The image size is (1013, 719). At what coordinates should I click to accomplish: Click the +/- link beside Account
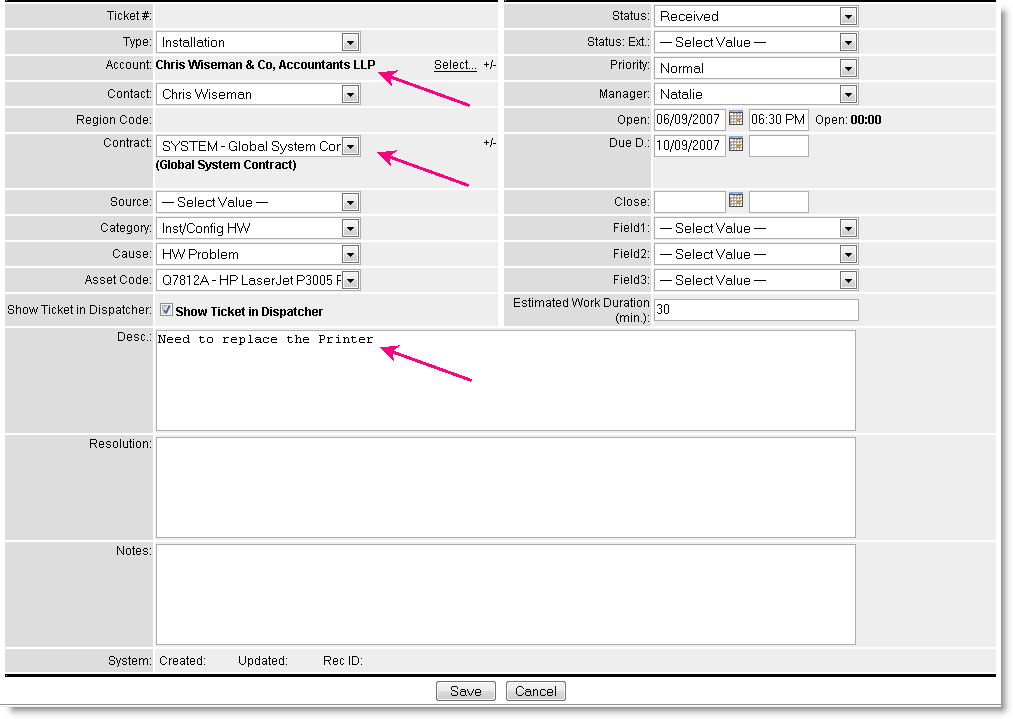pos(489,65)
